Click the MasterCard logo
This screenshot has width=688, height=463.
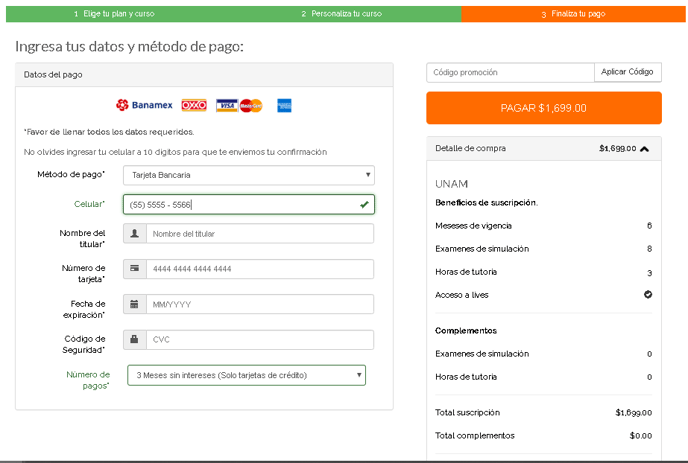(251, 105)
